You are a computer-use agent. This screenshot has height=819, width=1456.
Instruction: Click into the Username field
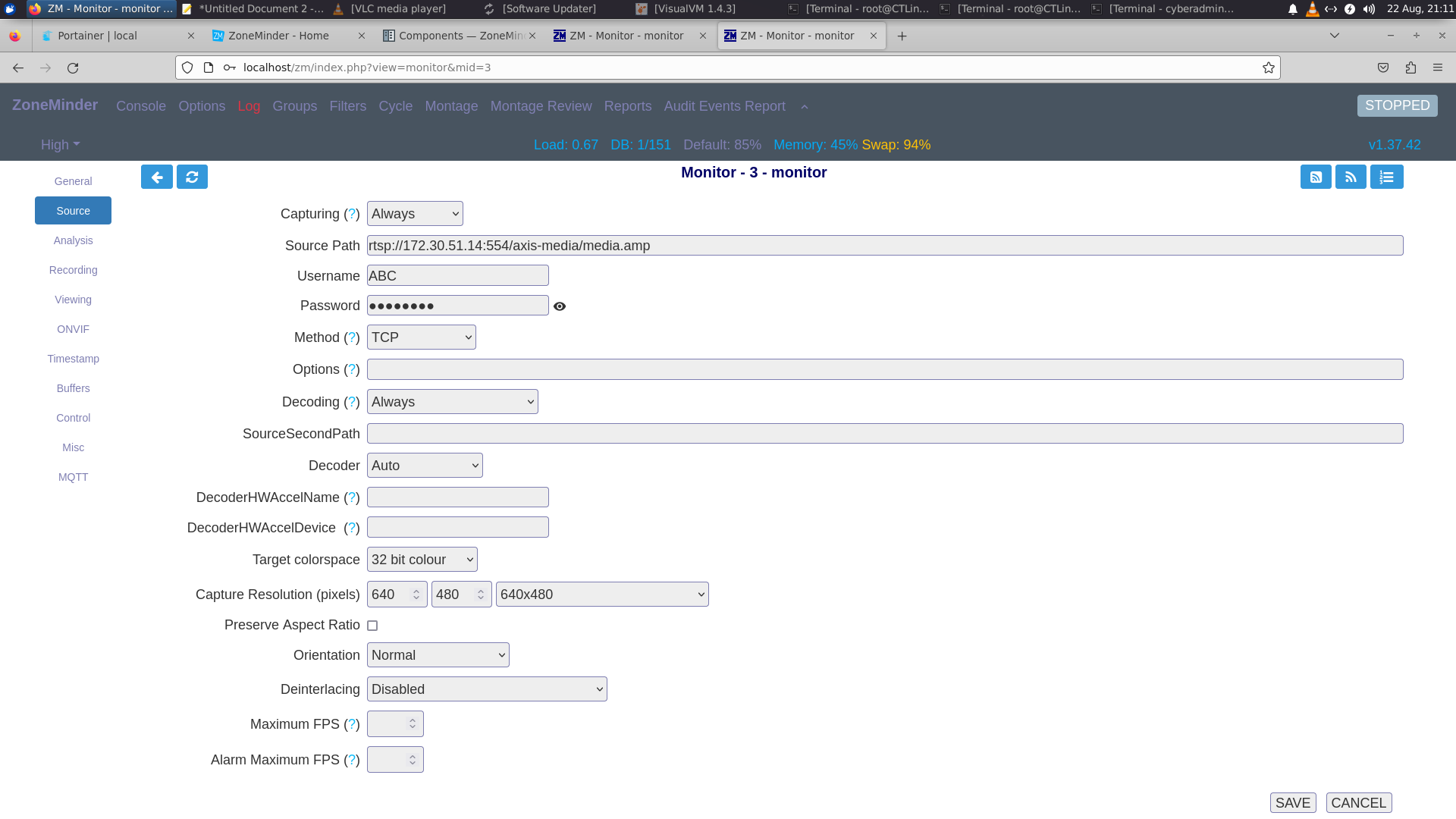tap(458, 276)
